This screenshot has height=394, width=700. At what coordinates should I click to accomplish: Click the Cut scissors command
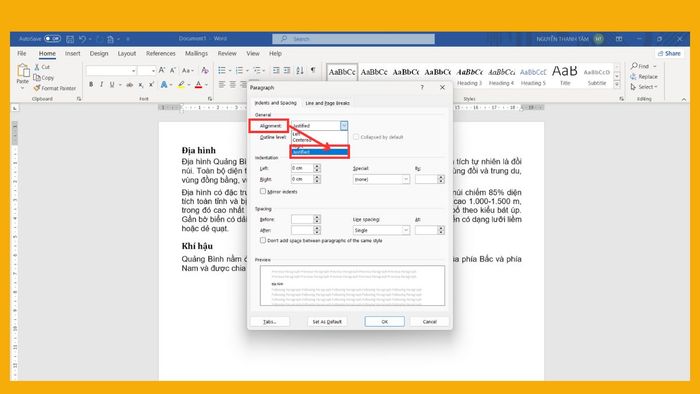click(x=42, y=67)
